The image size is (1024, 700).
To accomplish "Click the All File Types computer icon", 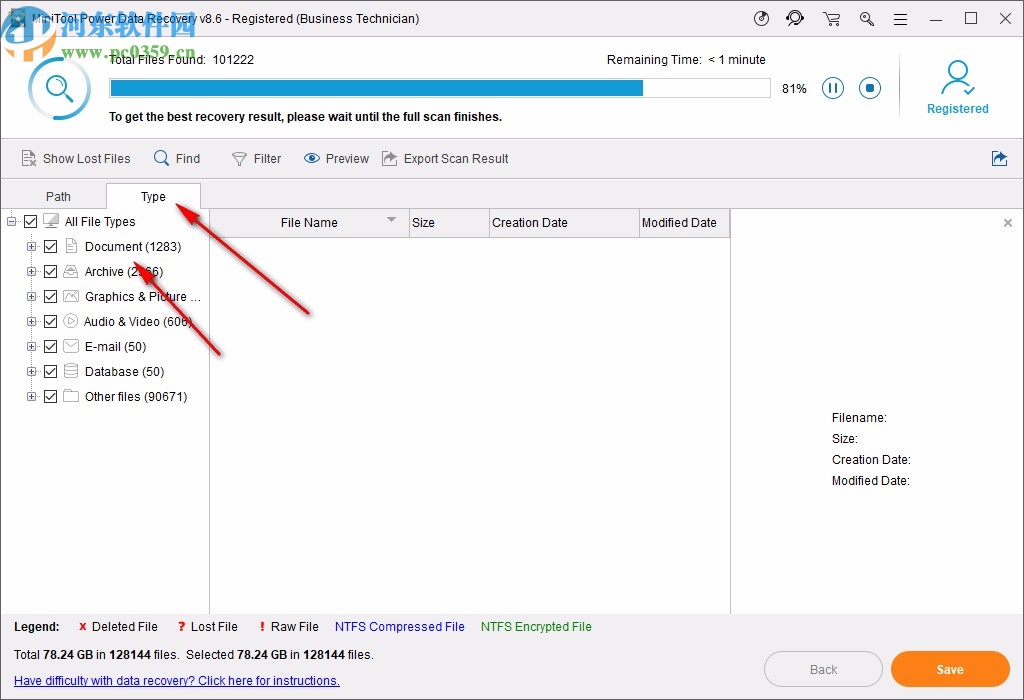I will pos(51,221).
